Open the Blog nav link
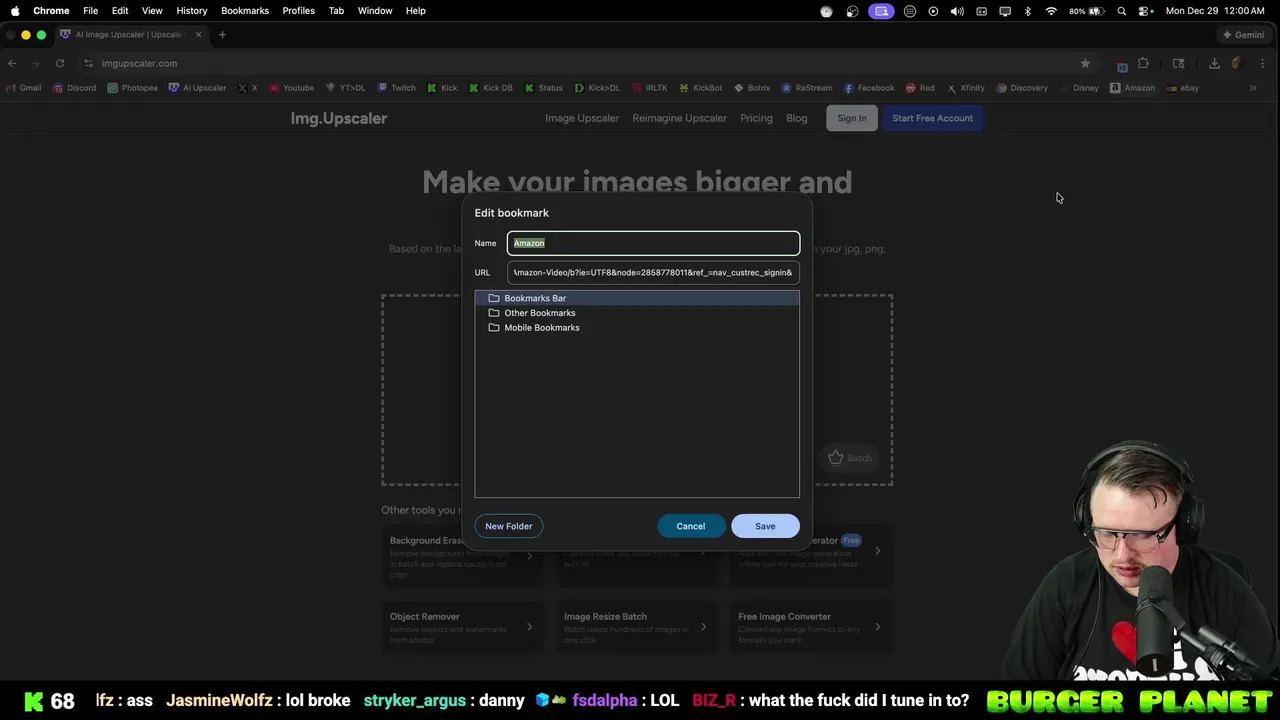The image size is (1280, 720). coord(796,118)
